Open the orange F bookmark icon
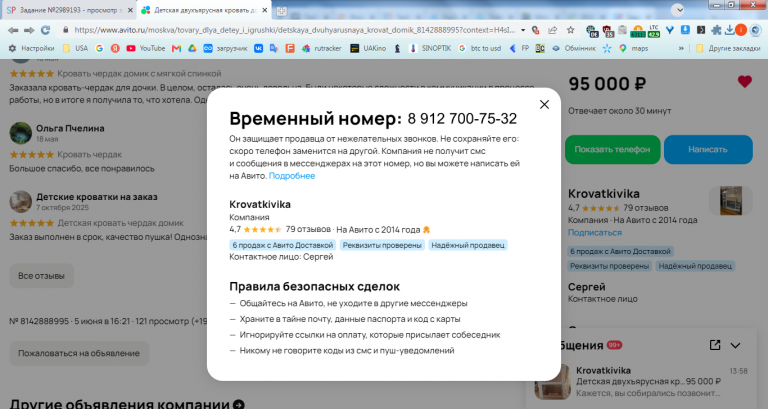 coord(290,48)
